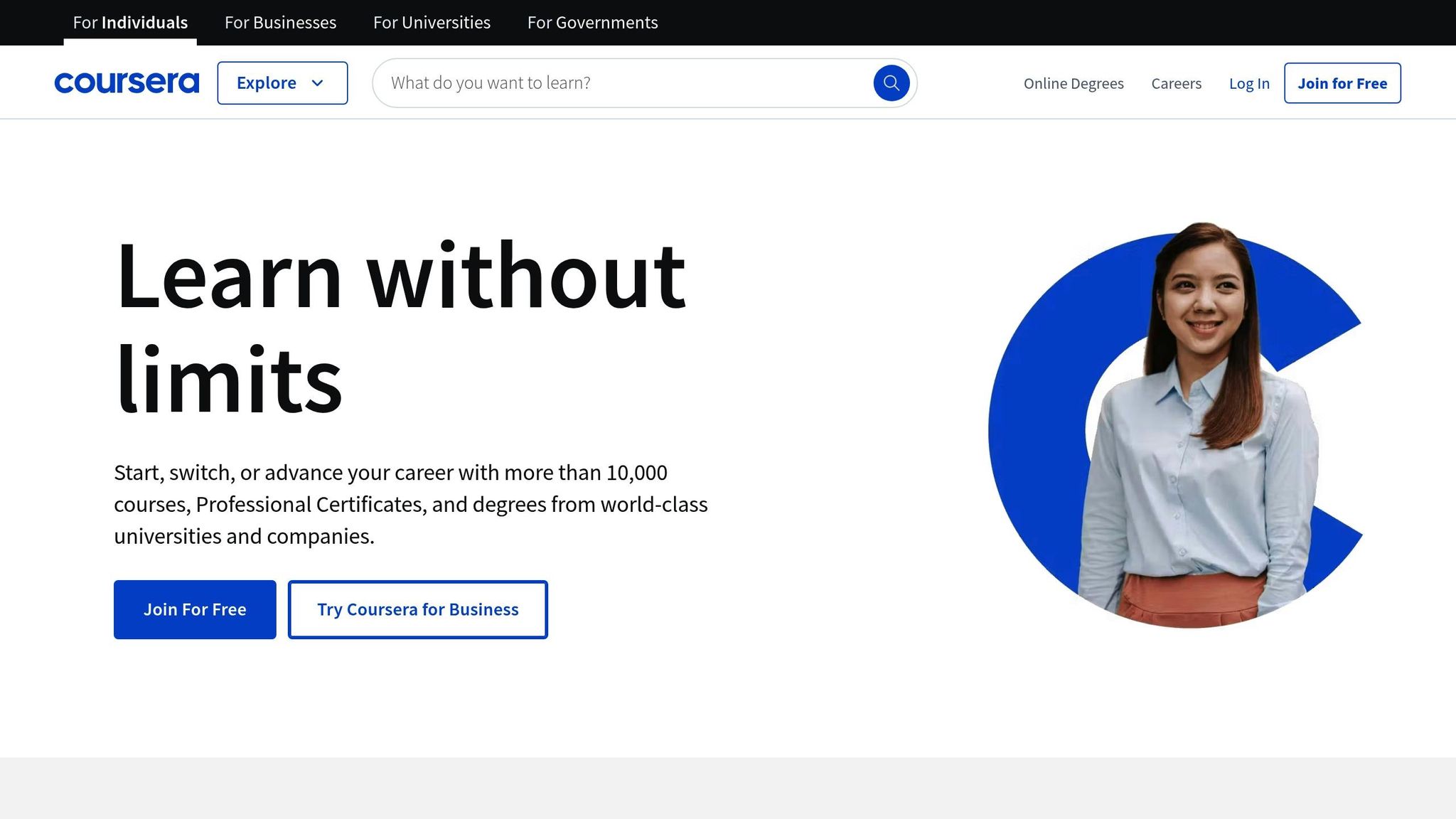
Task: Expand the Explore course categories dropdown
Action: click(x=282, y=82)
